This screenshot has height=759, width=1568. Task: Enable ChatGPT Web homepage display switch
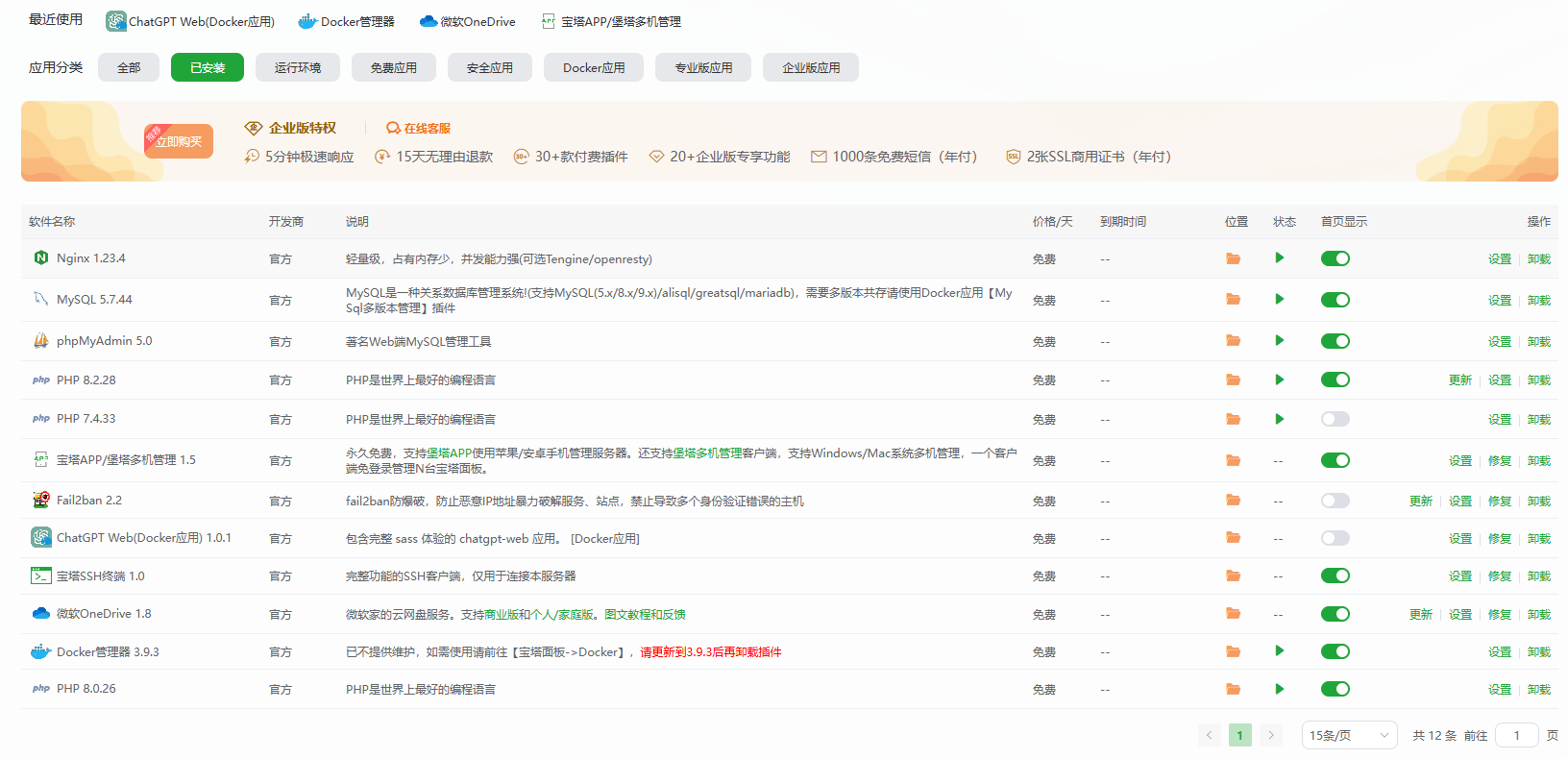click(1335, 538)
